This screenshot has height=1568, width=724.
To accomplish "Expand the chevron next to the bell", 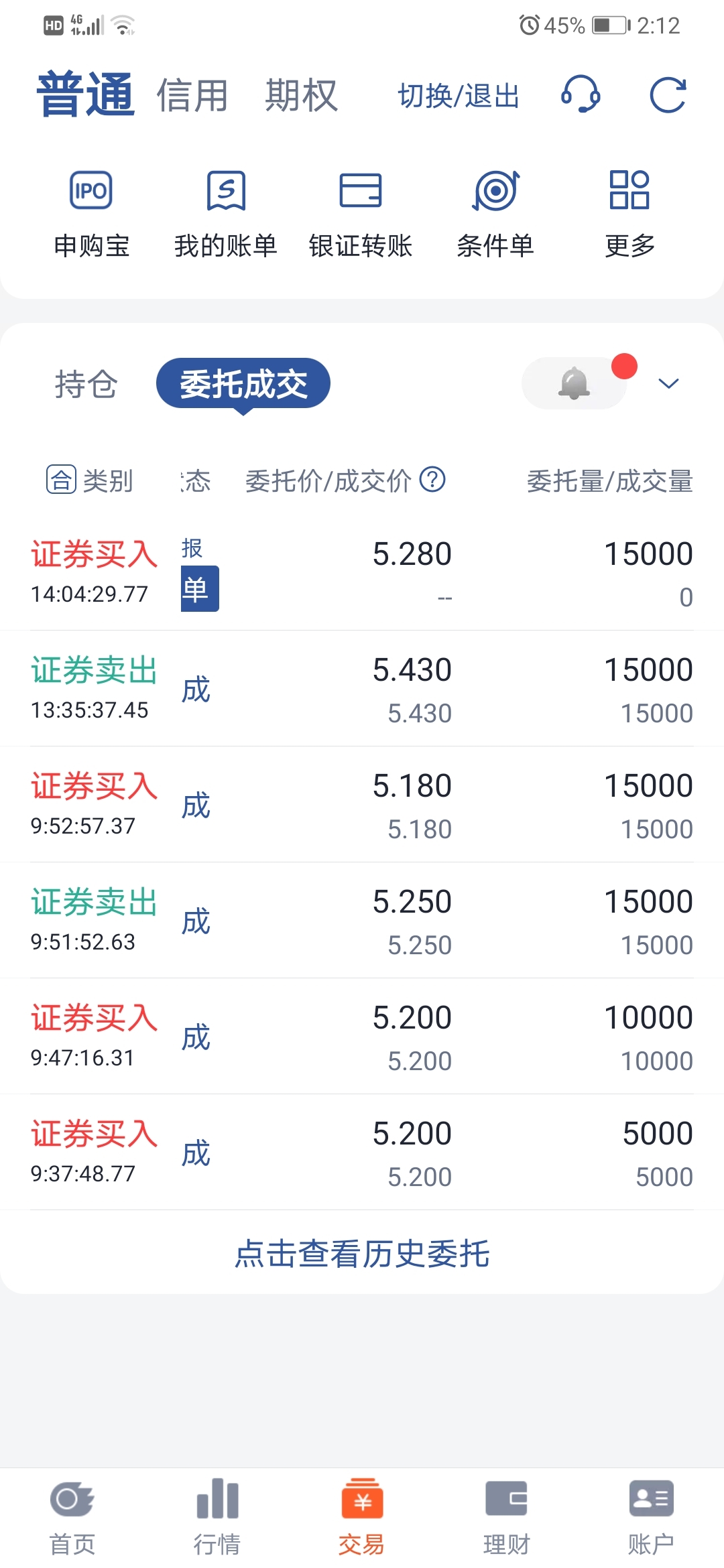I will [x=668, y=383].
